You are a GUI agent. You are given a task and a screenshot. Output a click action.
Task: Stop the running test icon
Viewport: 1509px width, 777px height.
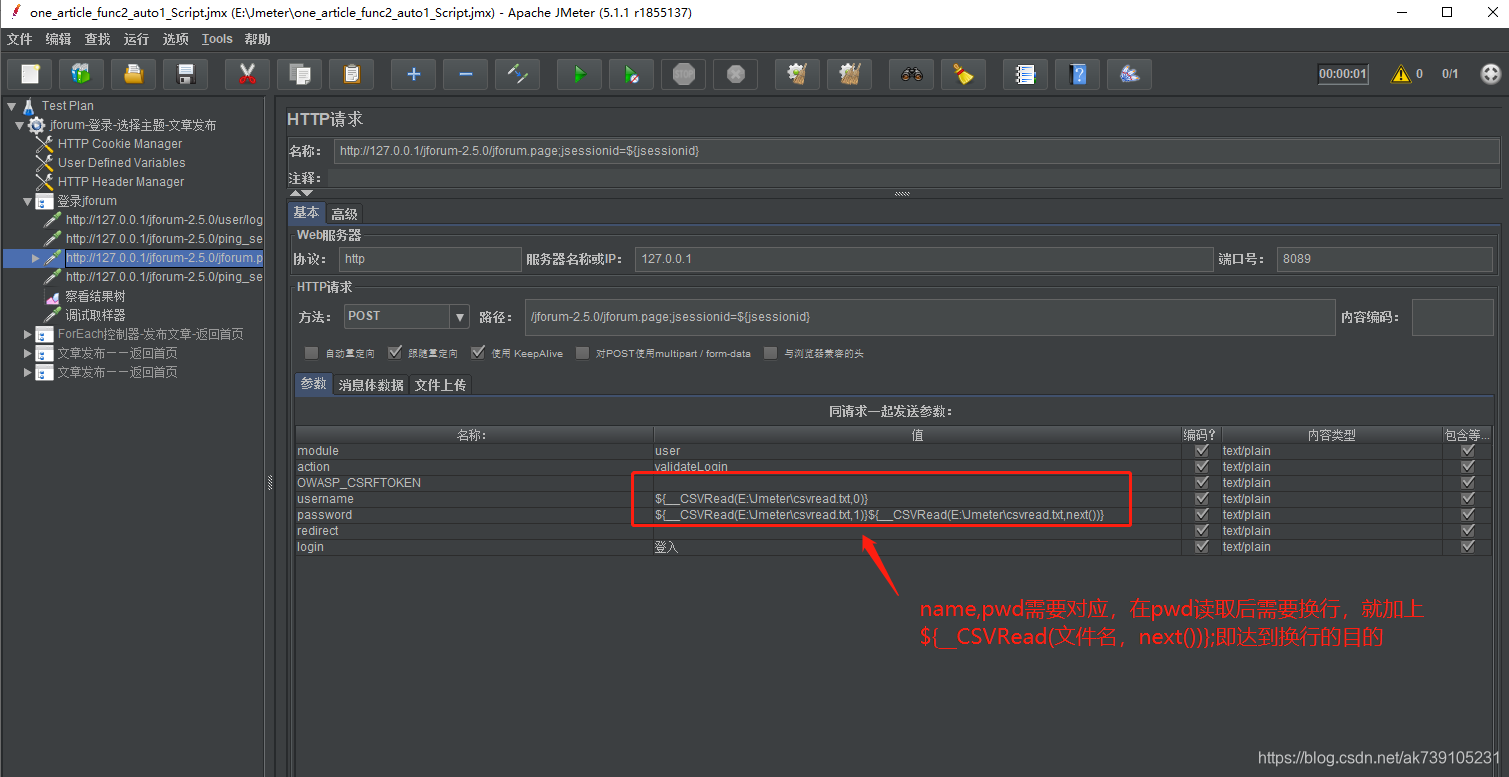click(683, 74)
